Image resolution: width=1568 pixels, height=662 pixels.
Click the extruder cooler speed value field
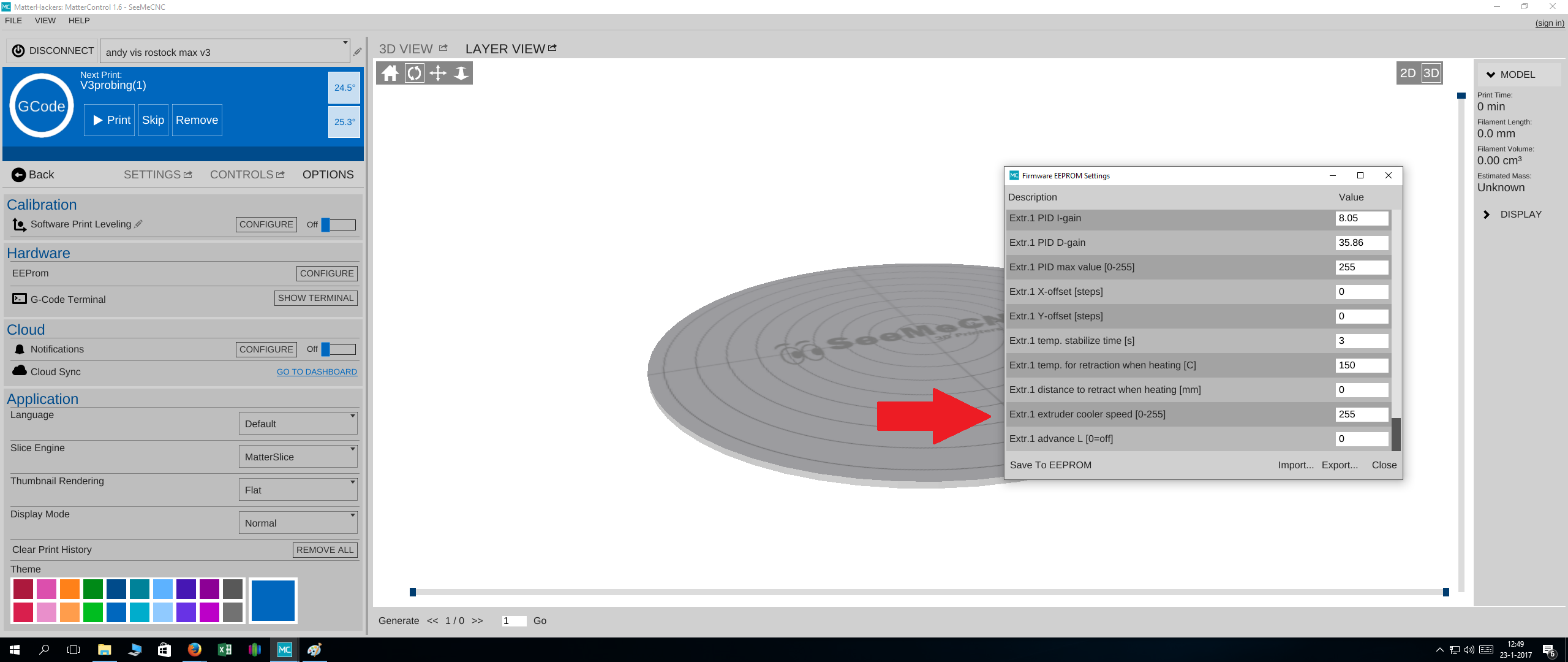[1361, 414]
